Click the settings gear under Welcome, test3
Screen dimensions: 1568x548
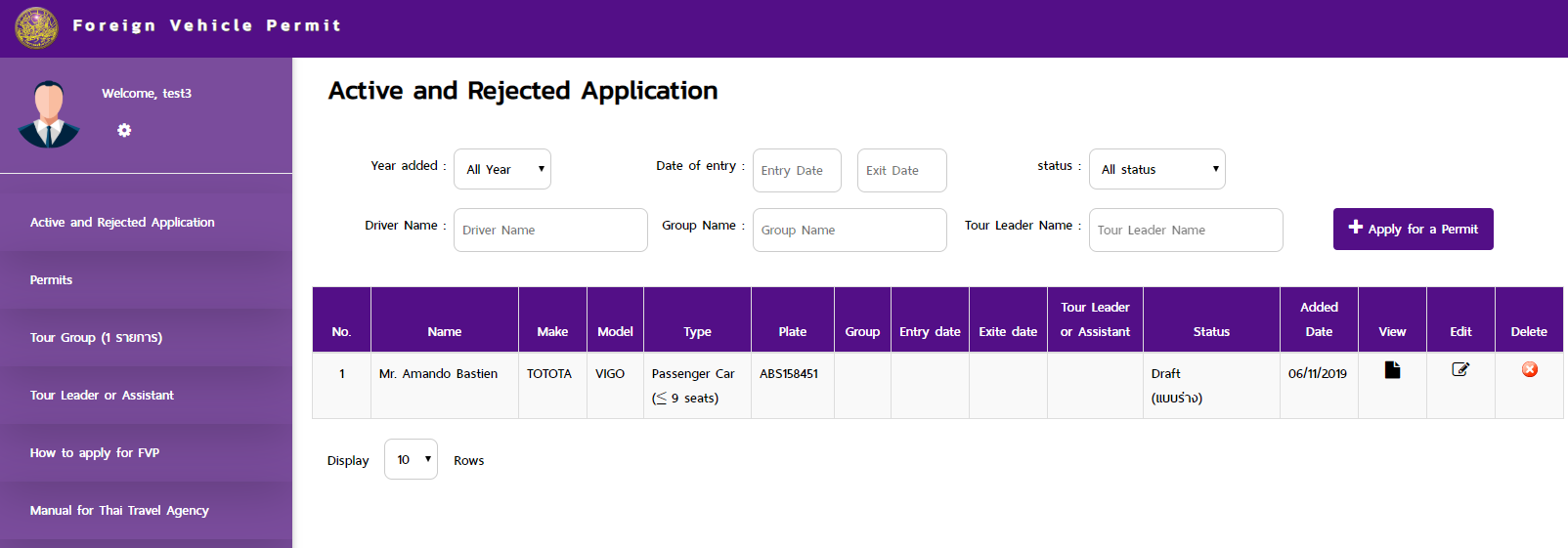point(124,130)
